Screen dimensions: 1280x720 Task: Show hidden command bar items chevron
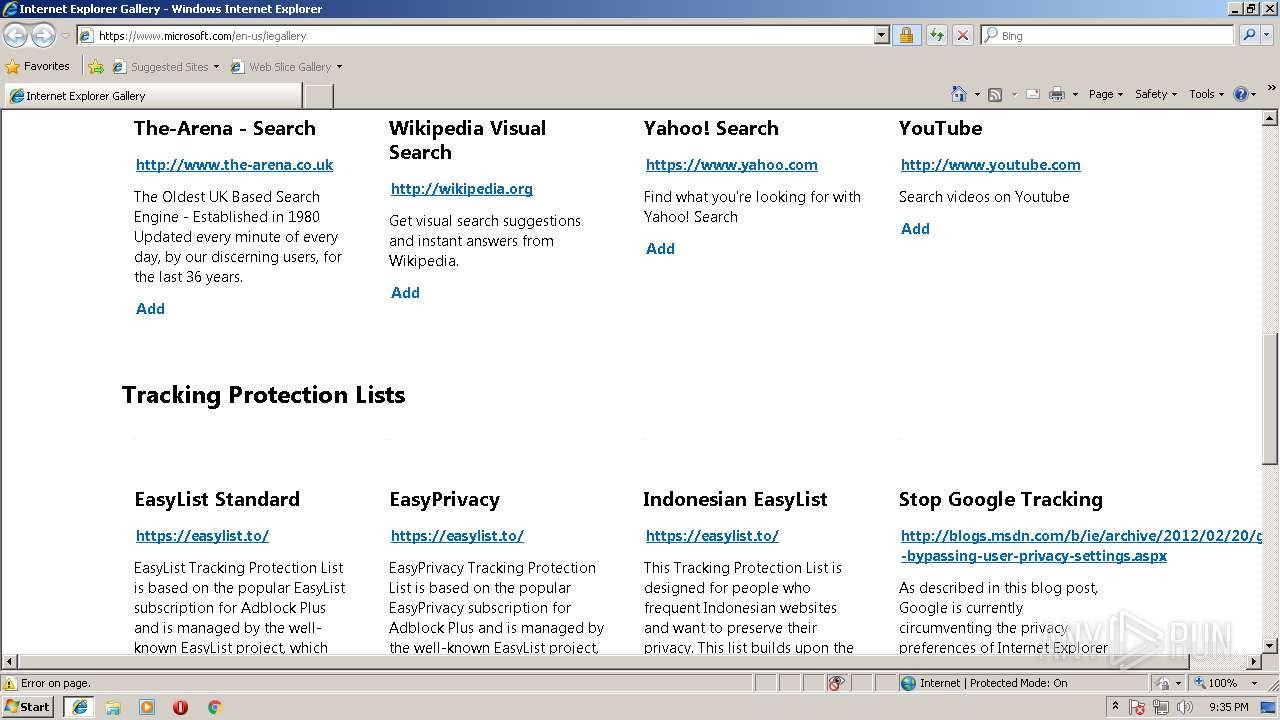coord(1271,89)
